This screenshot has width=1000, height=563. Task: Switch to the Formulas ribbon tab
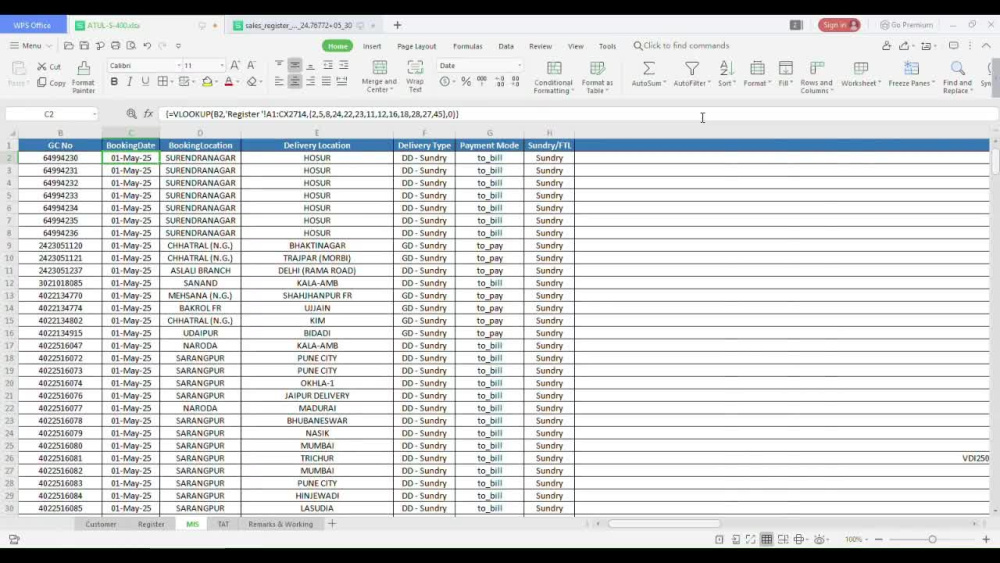tap(467, 46)
